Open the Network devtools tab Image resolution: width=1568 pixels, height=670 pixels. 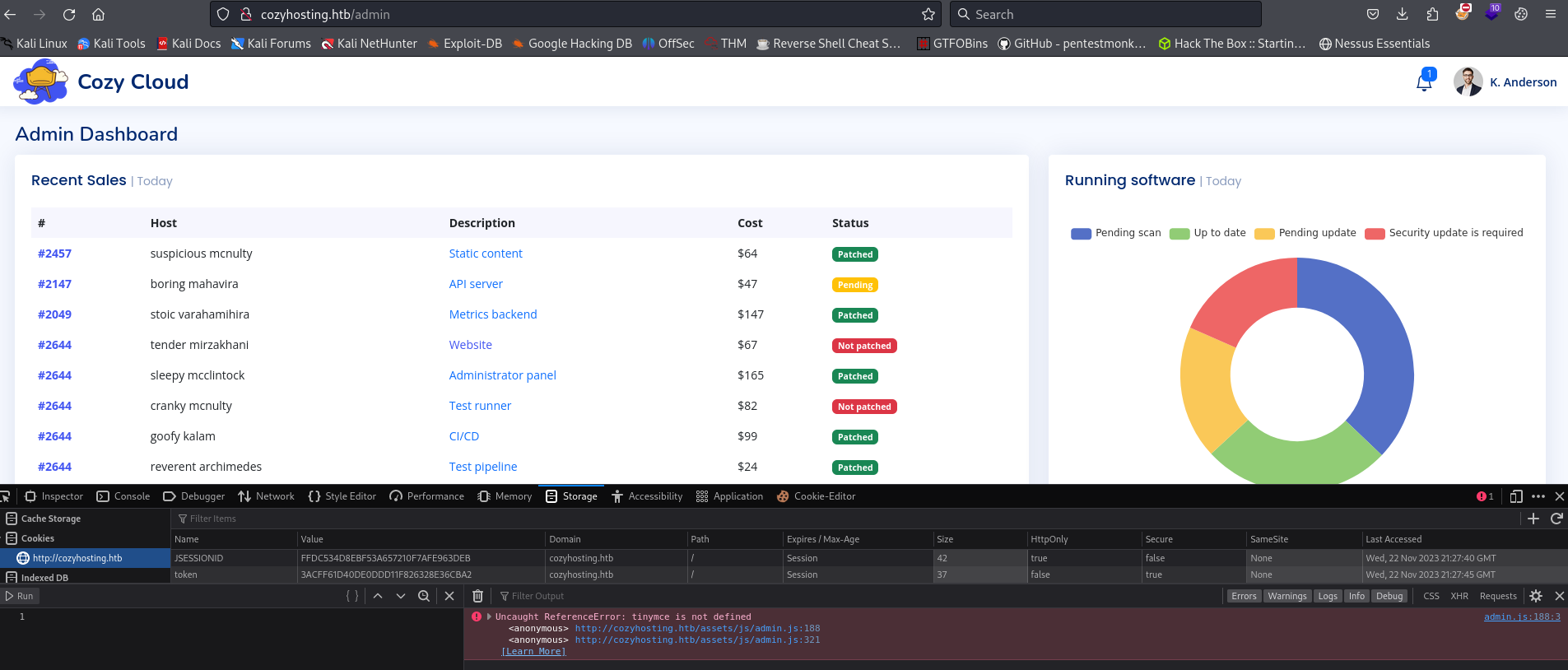click(x=266, y=496)
